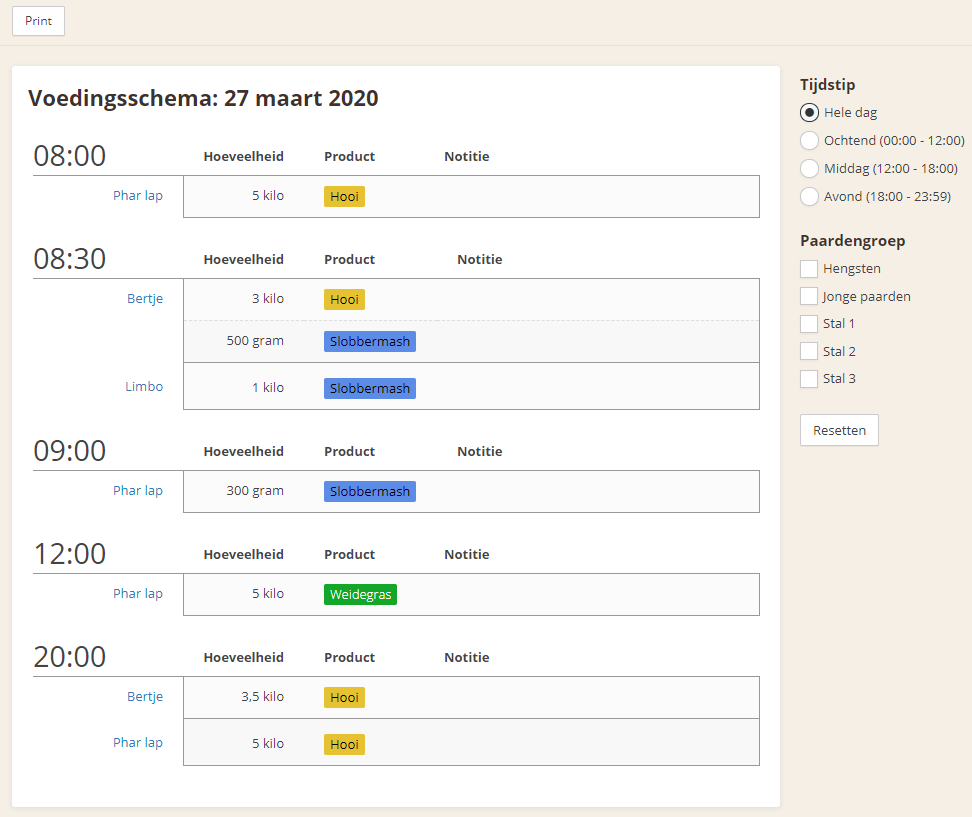Viewport: 972px width, 817px height.
Task: Pick Avond (18:00 - 23:59) radio option
Action: click(809, 197)
